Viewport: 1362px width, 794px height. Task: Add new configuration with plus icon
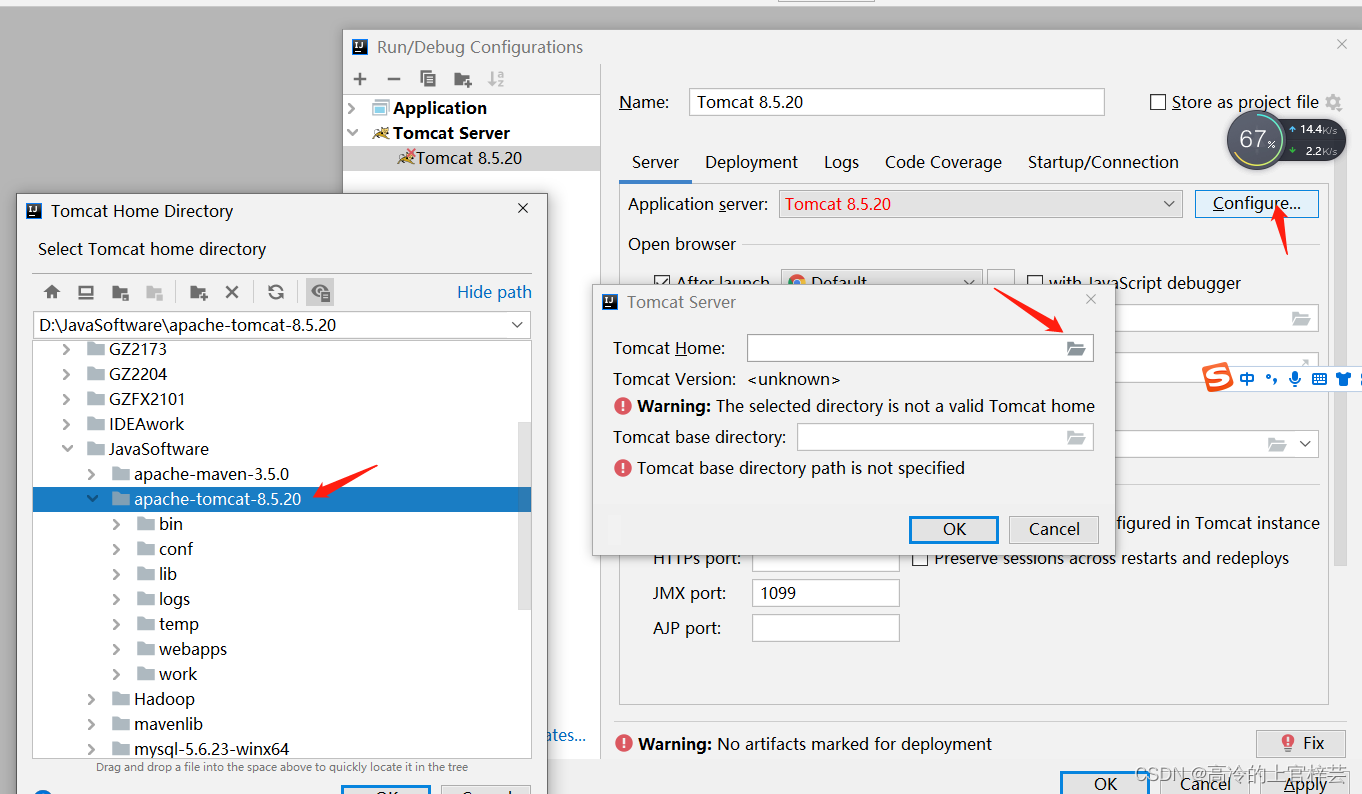point(360,79)
